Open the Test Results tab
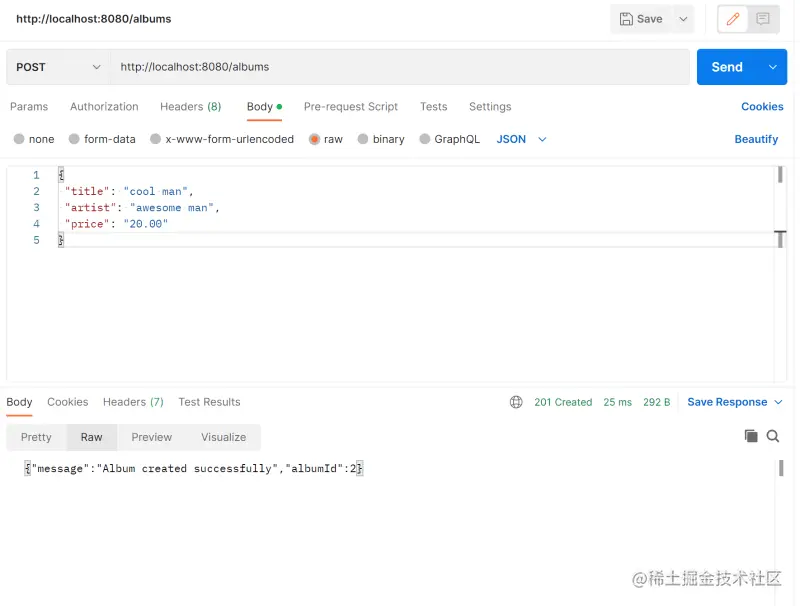 point(209,402)
